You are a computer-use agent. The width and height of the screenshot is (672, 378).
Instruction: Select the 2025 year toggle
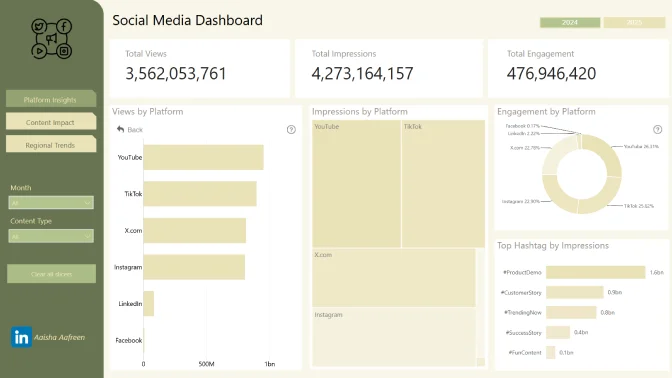coord(634,22)
